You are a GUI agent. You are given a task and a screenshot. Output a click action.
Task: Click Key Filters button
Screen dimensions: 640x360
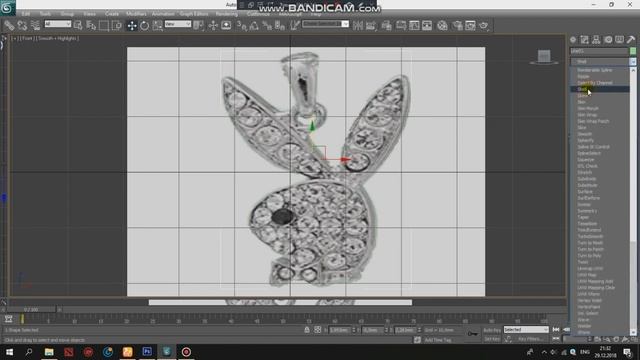pyautogui.click(x=530, y=339)
